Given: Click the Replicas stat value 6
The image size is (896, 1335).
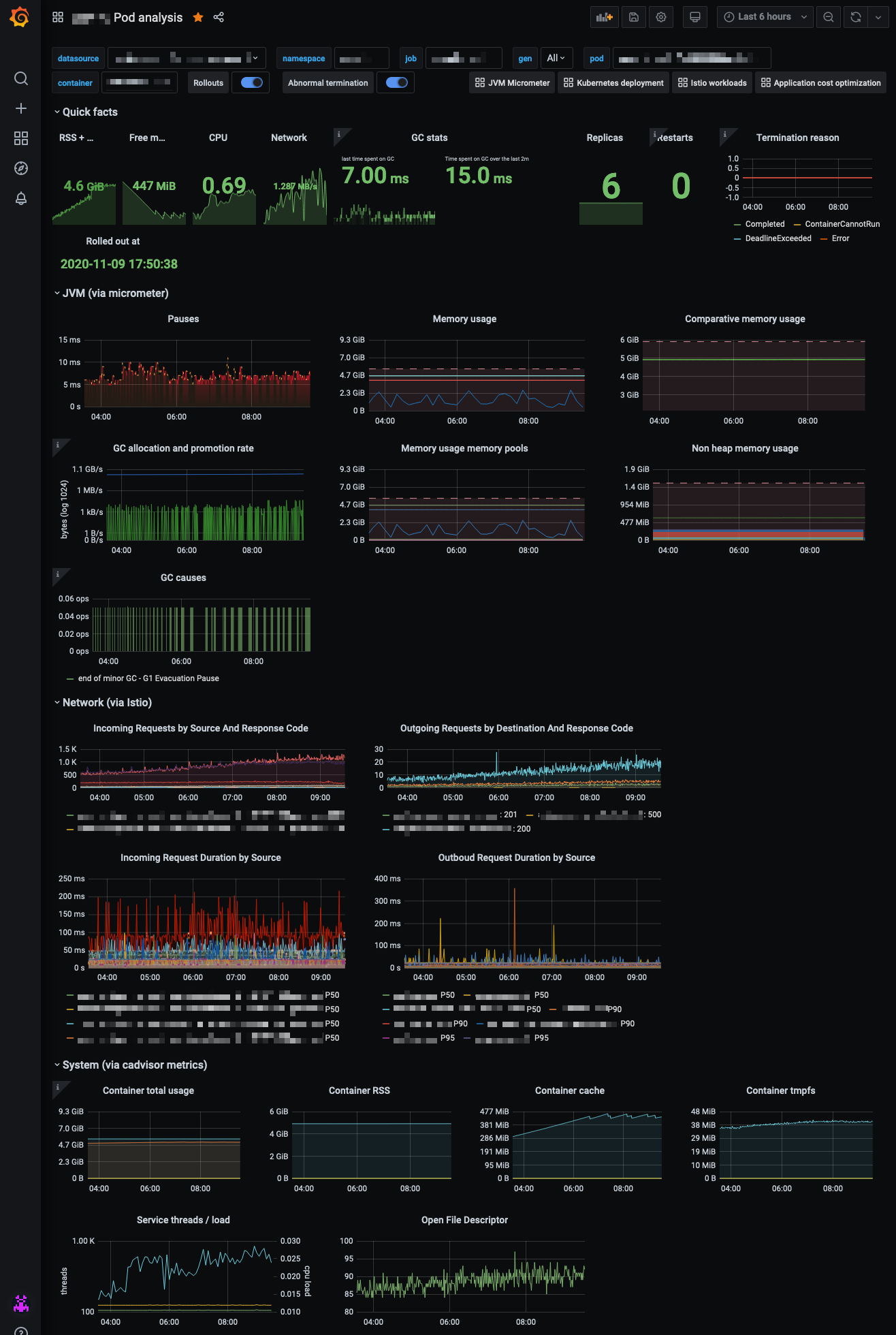Looking at the screenshot, I should pyautogui.click(x=611, y=186).
